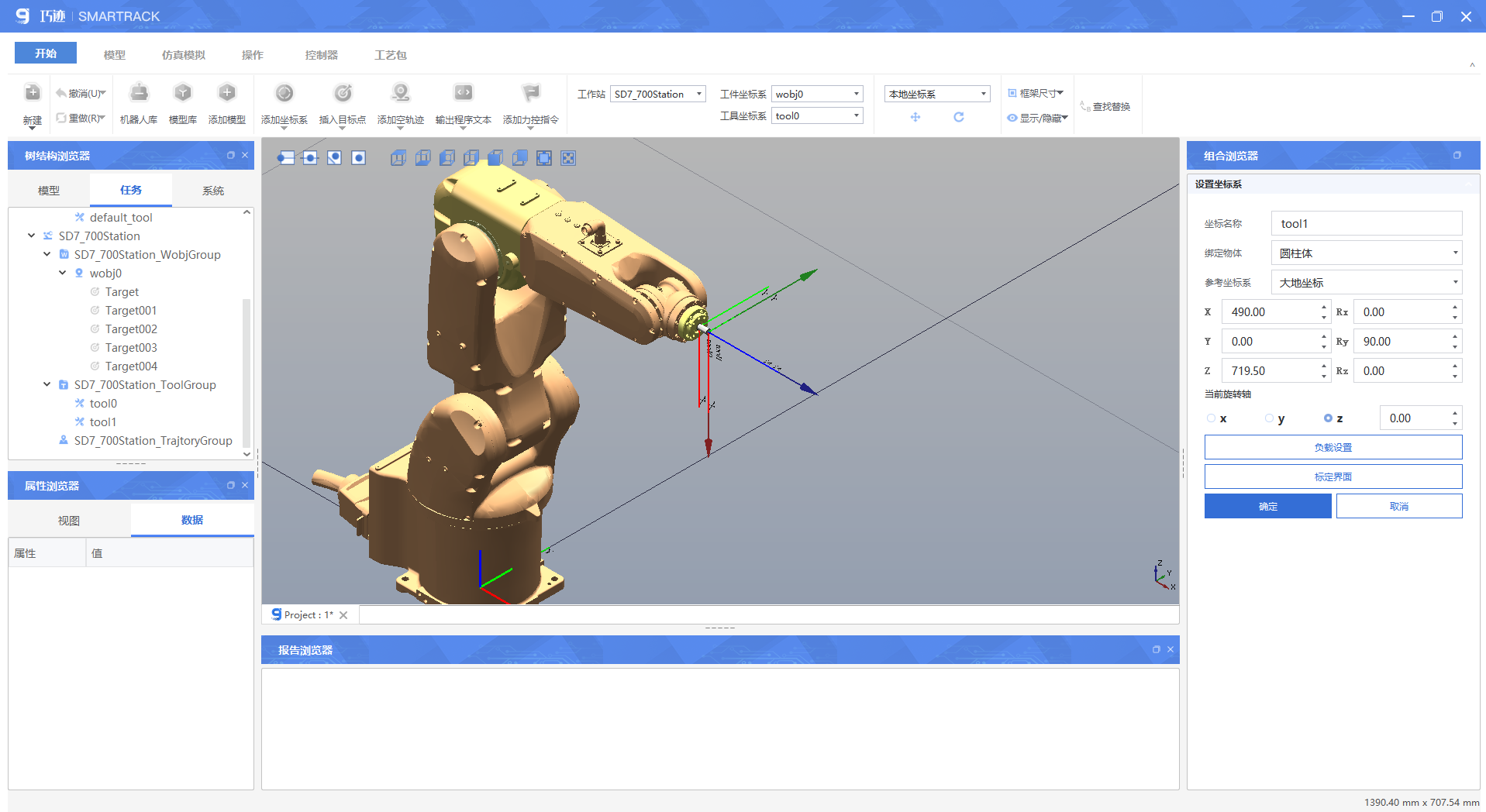1486x812 pixels.
Task: Click the 添加空轨迹 add empty trajectory icon
Action: pyautogui.click(x=401, y=93)
